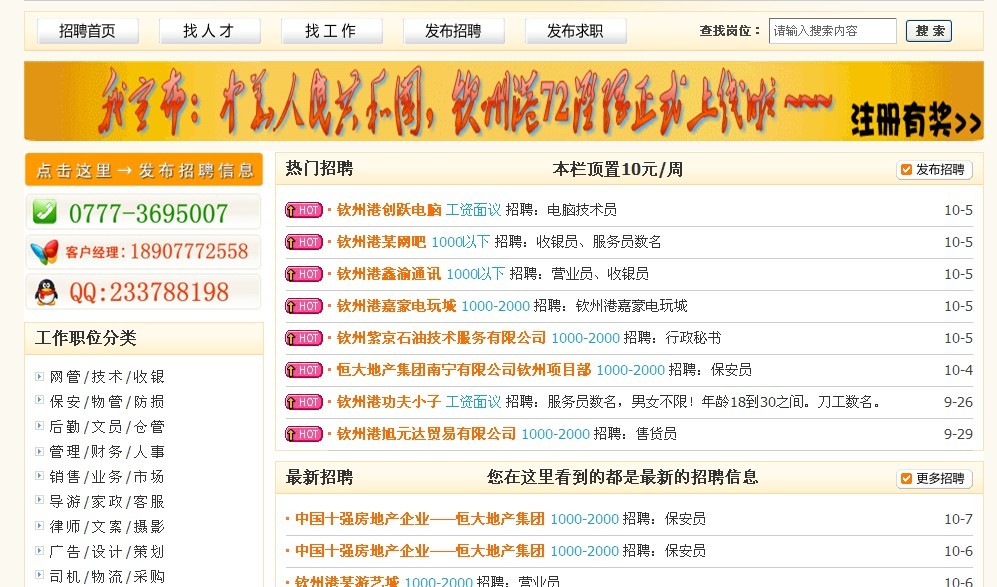Select the 后勤/文员/仓管 category
The width and height of the screenshot is (997, 587).
(107, 426)
